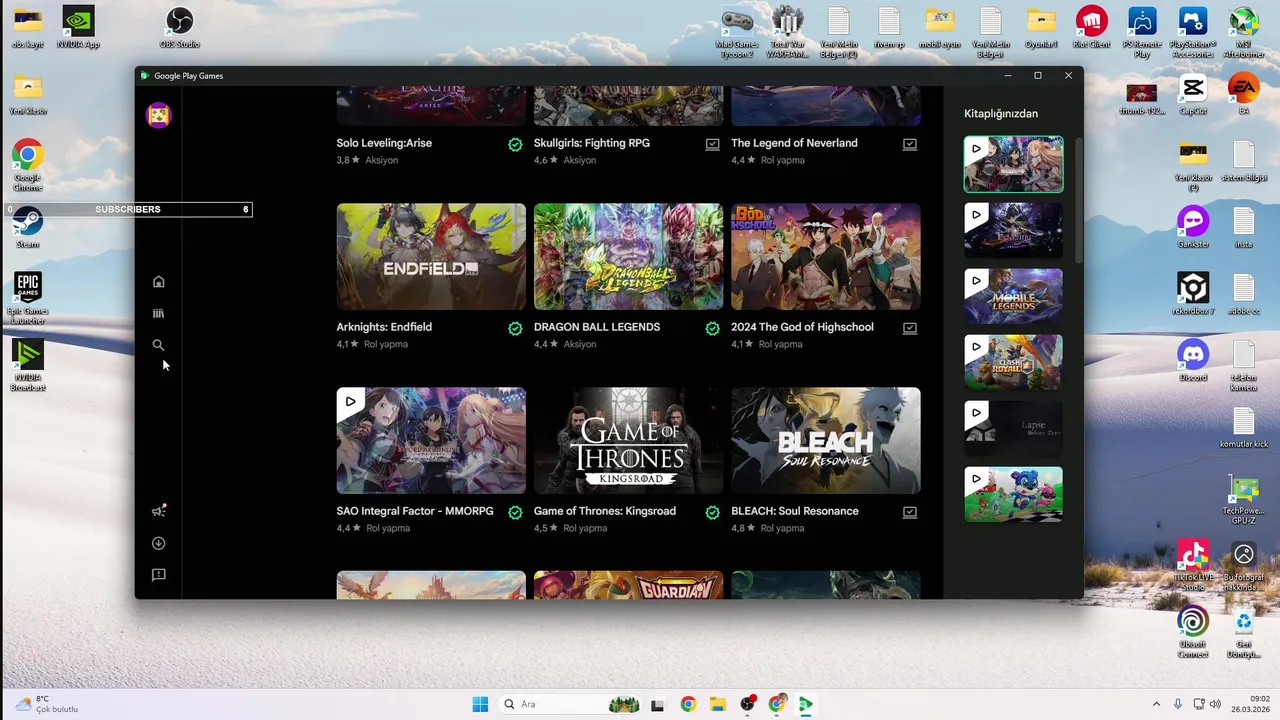Open OBS Studio desktop icon
The width and height of the screenshot is (1280, 720).
[x=179, y=27]
